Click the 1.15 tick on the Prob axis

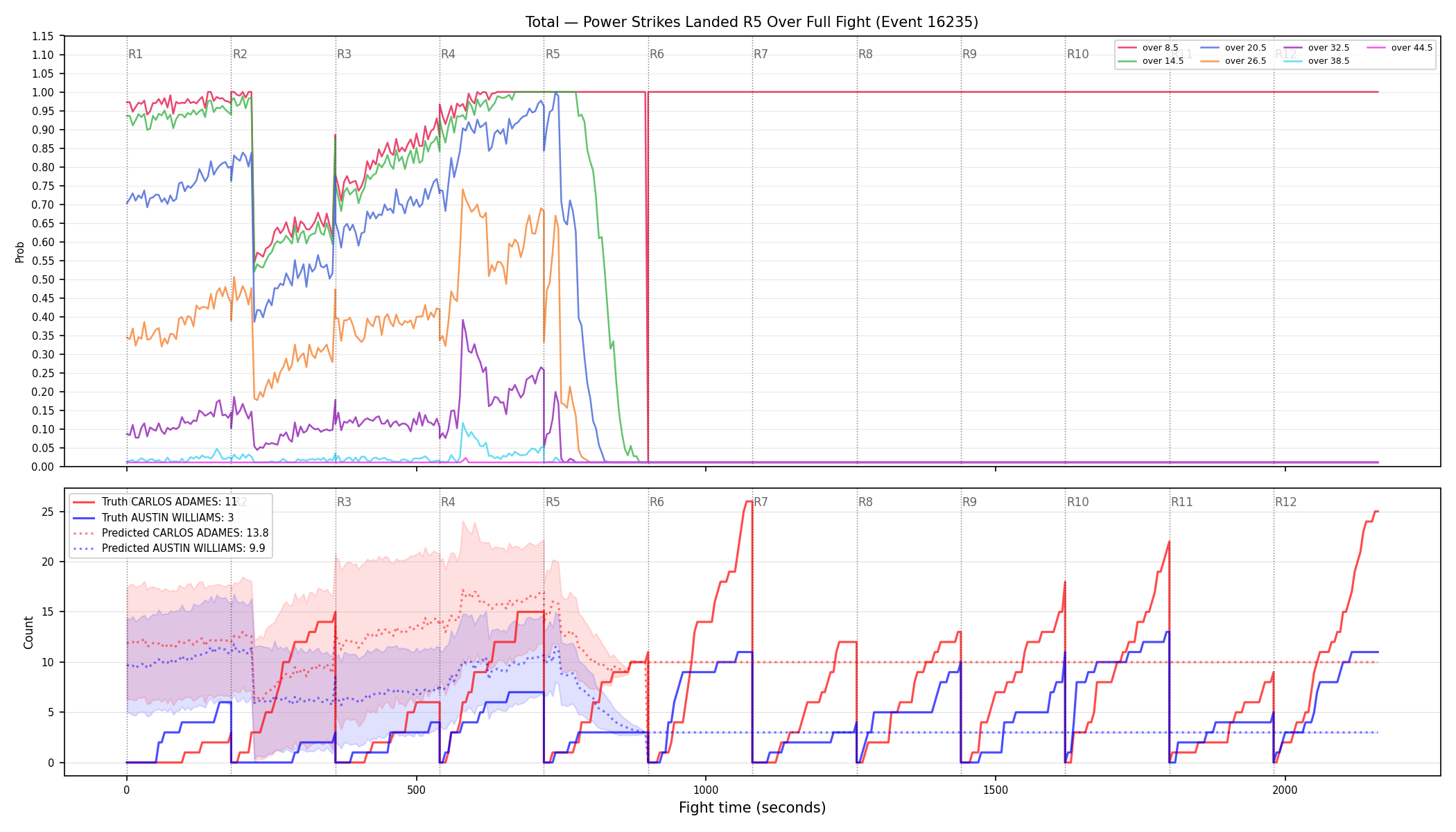(x=43, y=36)
